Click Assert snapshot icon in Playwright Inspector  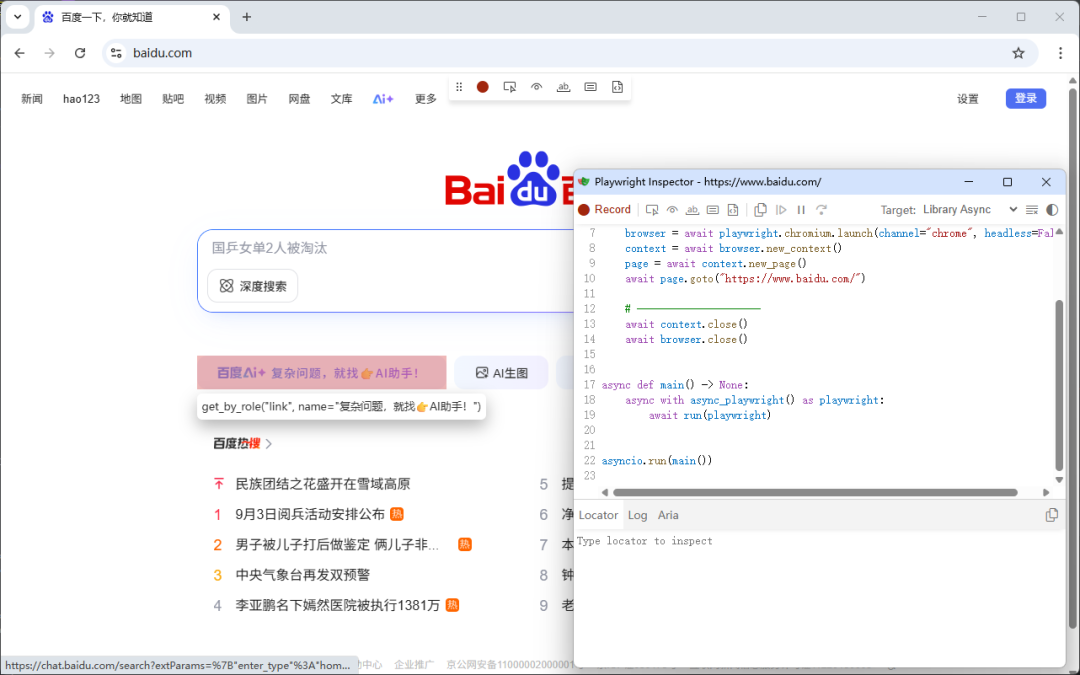coord(733,209)
